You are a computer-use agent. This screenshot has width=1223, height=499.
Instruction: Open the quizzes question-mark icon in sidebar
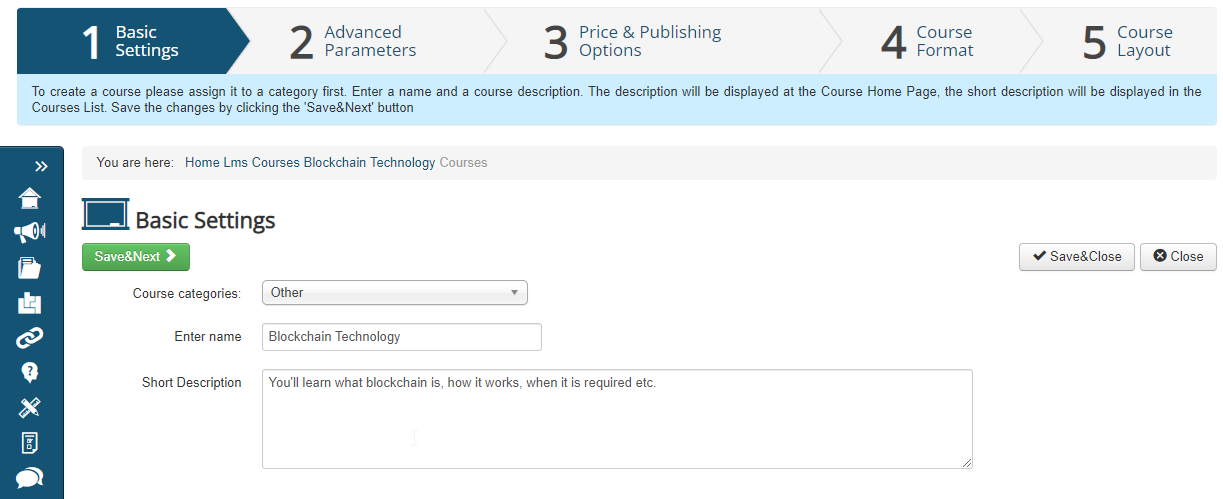[30, 372]
